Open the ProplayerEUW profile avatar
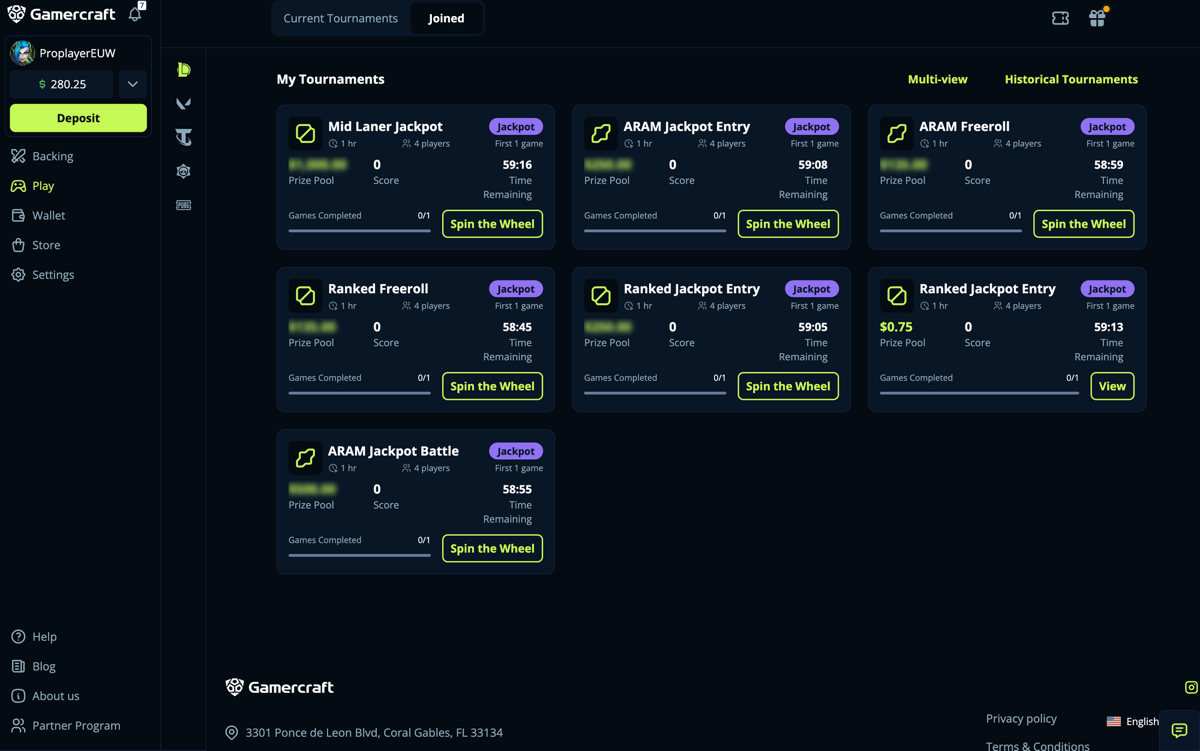The height and width of the screenshot is (751, 1200). 22,53
